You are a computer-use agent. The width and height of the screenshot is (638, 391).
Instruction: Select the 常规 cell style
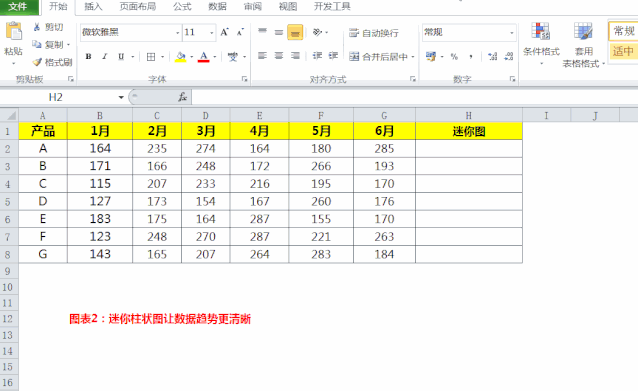point(623,31)
